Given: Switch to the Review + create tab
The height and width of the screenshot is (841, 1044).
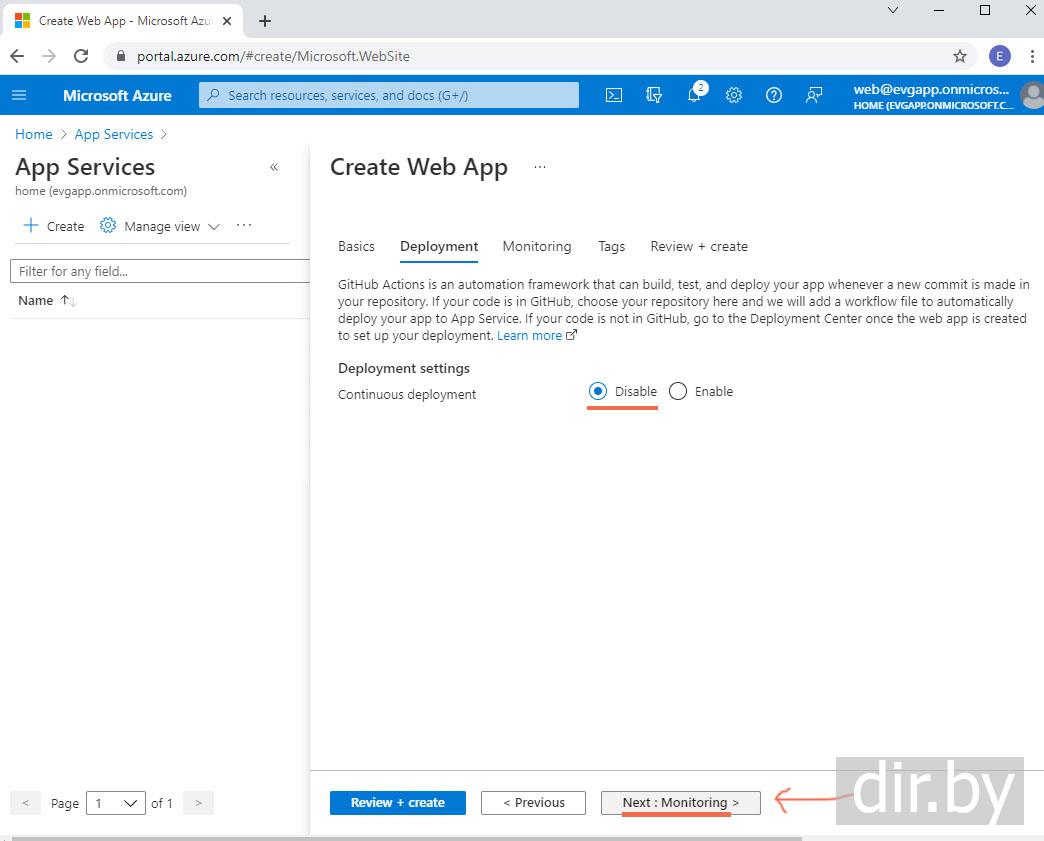Looking at the screenshot, I should coord(699,246).
